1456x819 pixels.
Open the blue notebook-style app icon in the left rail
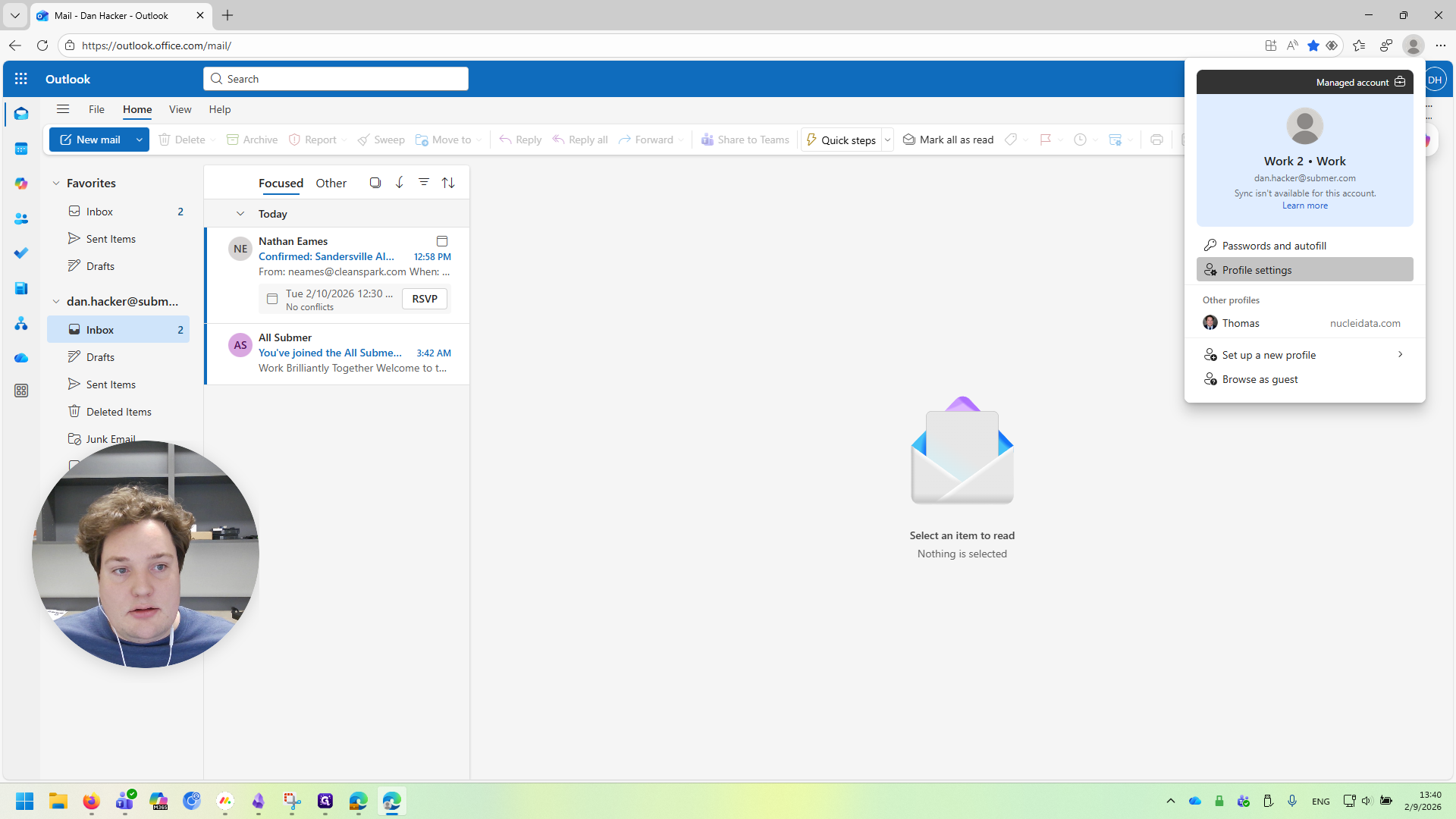coord(21,288)
